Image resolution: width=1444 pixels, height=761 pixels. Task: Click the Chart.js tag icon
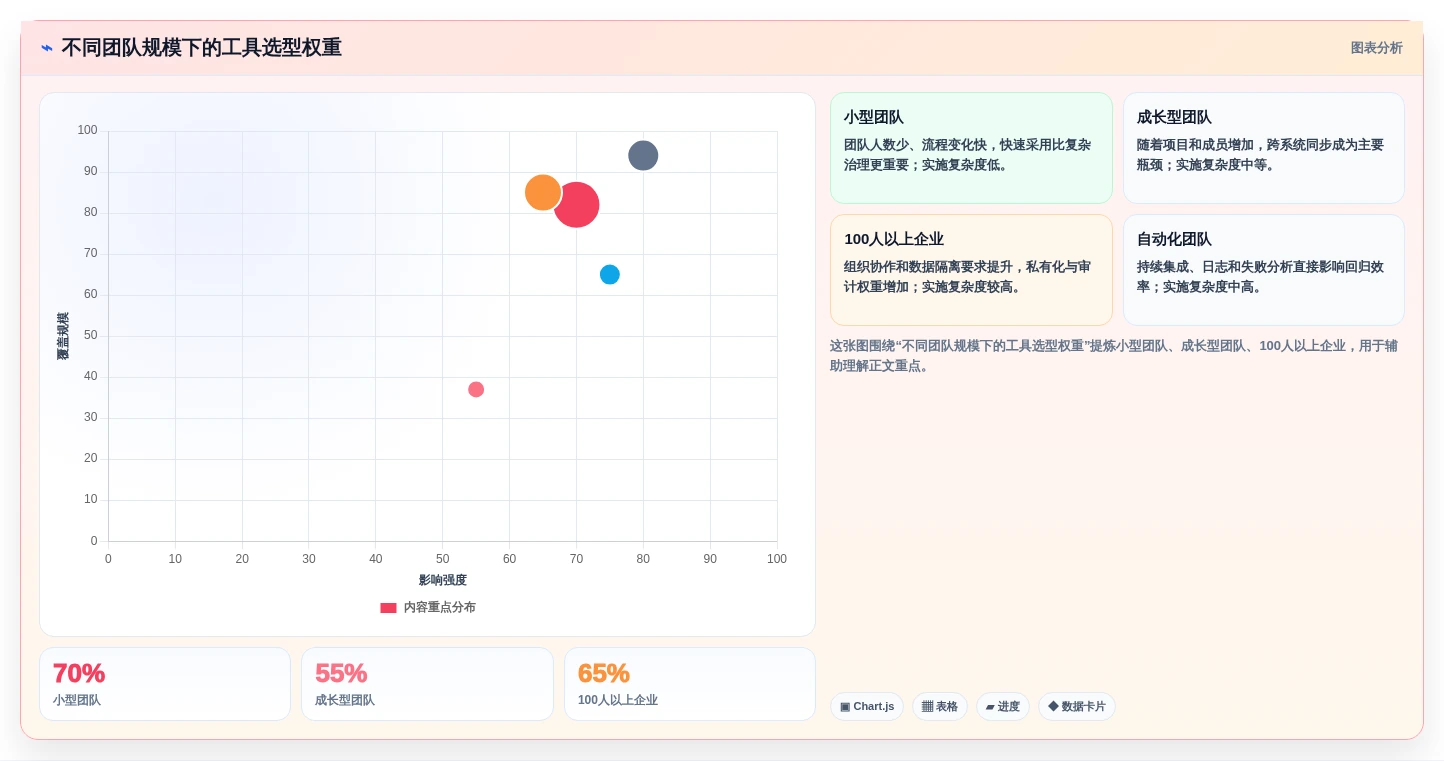pyautogui.click(x=845, y=707)
